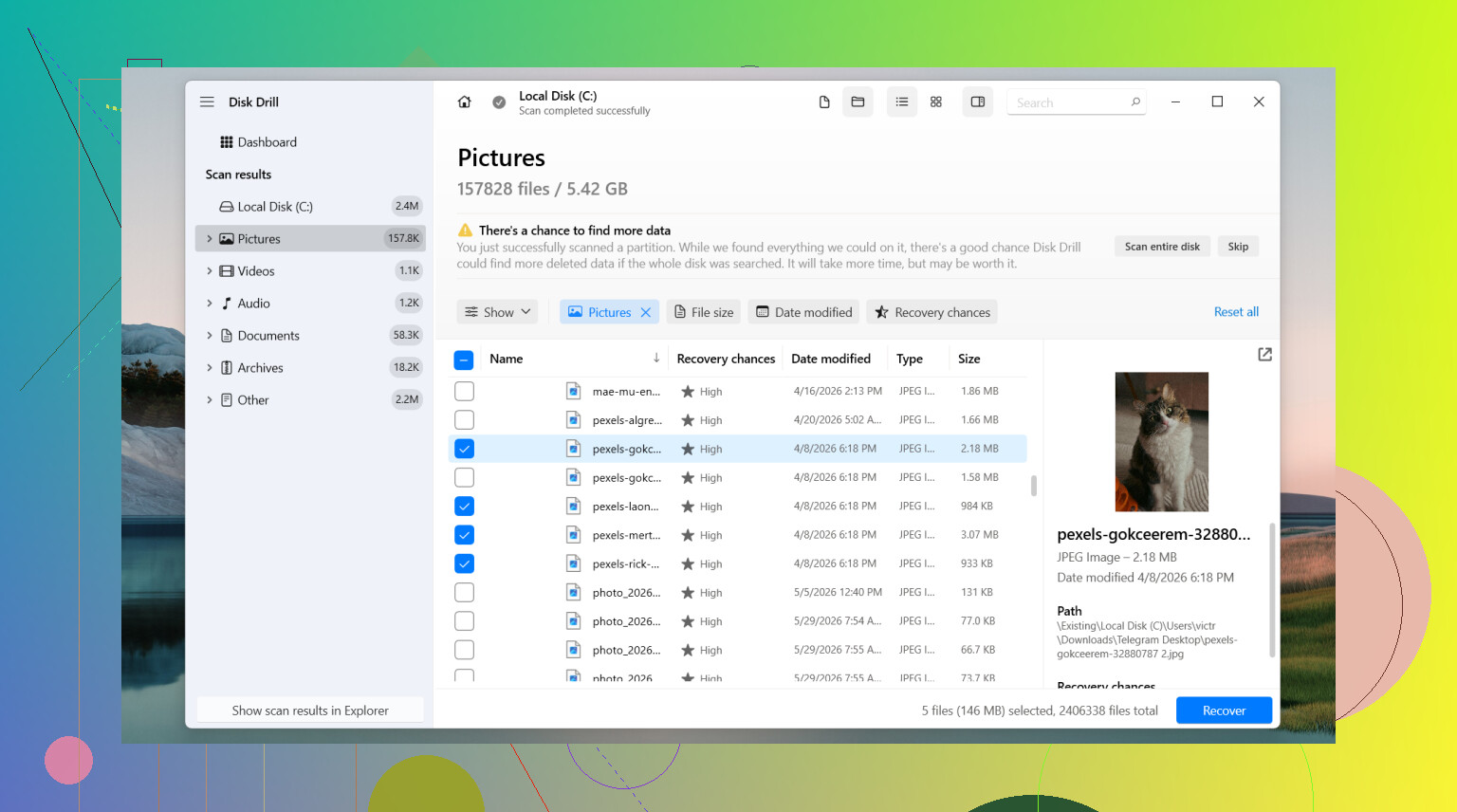Viewport: 1457px width, 812px height.
Task: Expand the Videos category chevron
Action: (x=210, y=271)
